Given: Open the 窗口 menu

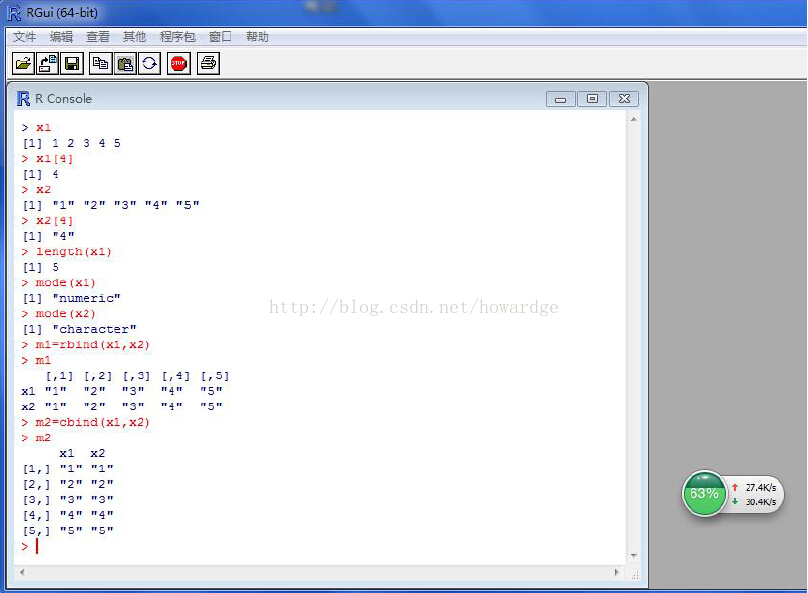Looking at the screenshot, I should 220,37.
